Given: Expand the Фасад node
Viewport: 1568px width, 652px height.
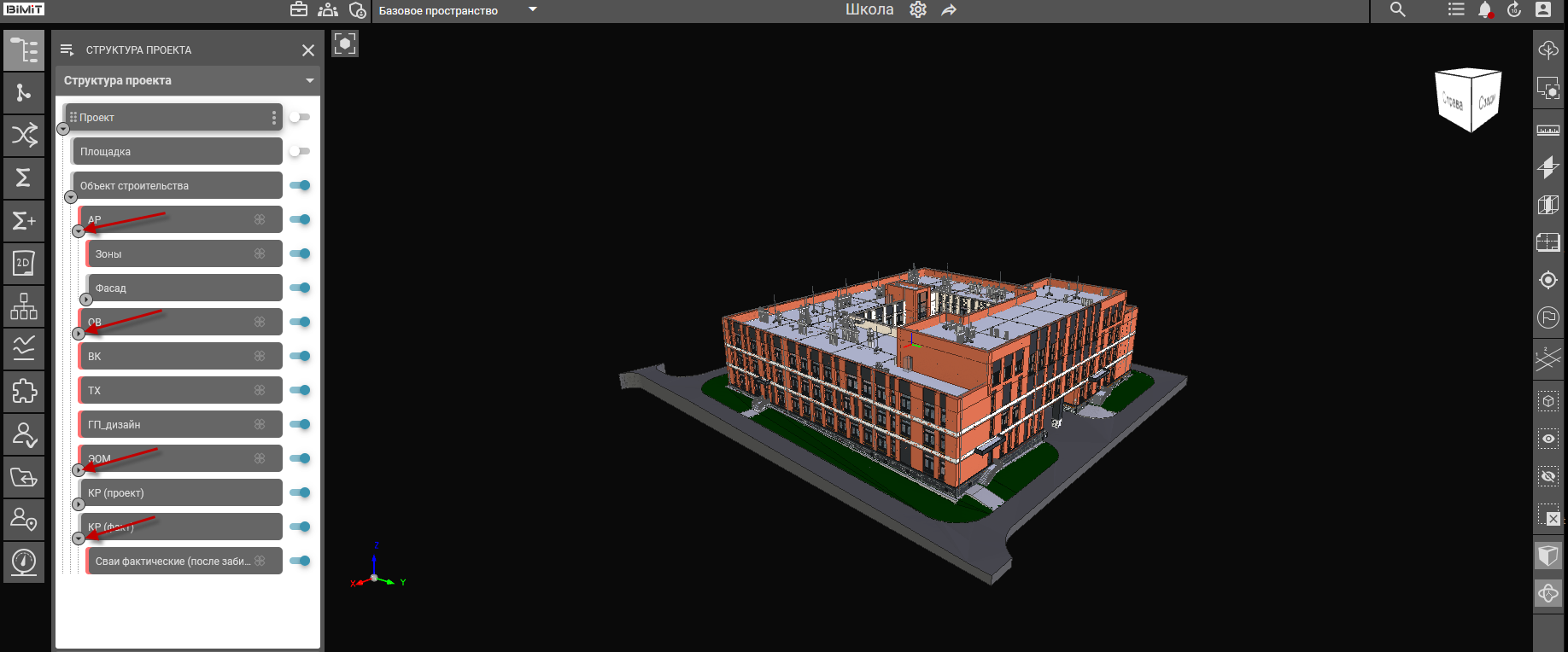Looking at the screenshot, I should 86,300.
